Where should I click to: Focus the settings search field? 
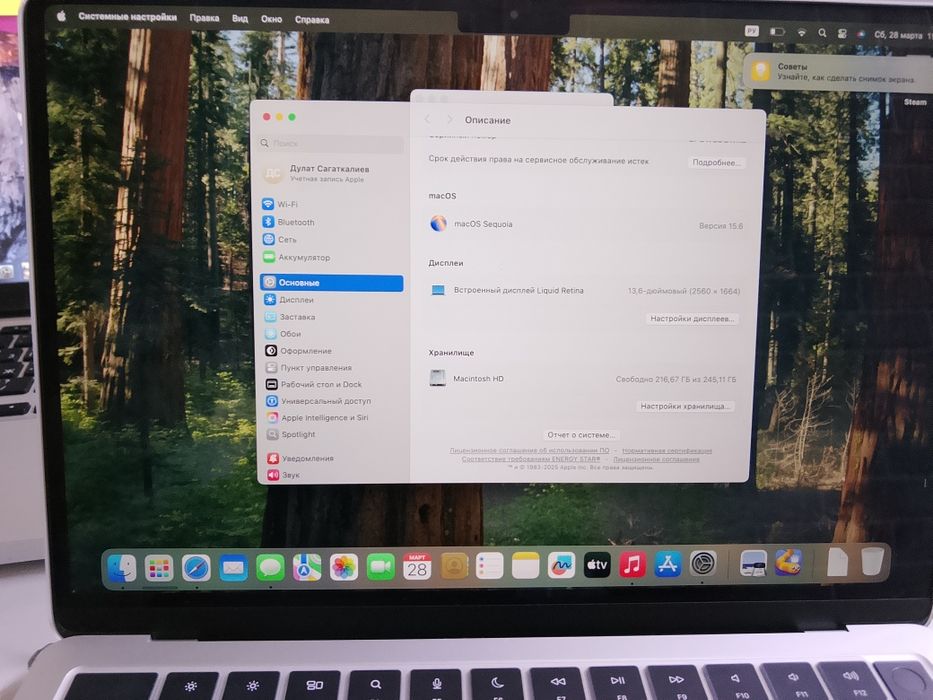331,143
